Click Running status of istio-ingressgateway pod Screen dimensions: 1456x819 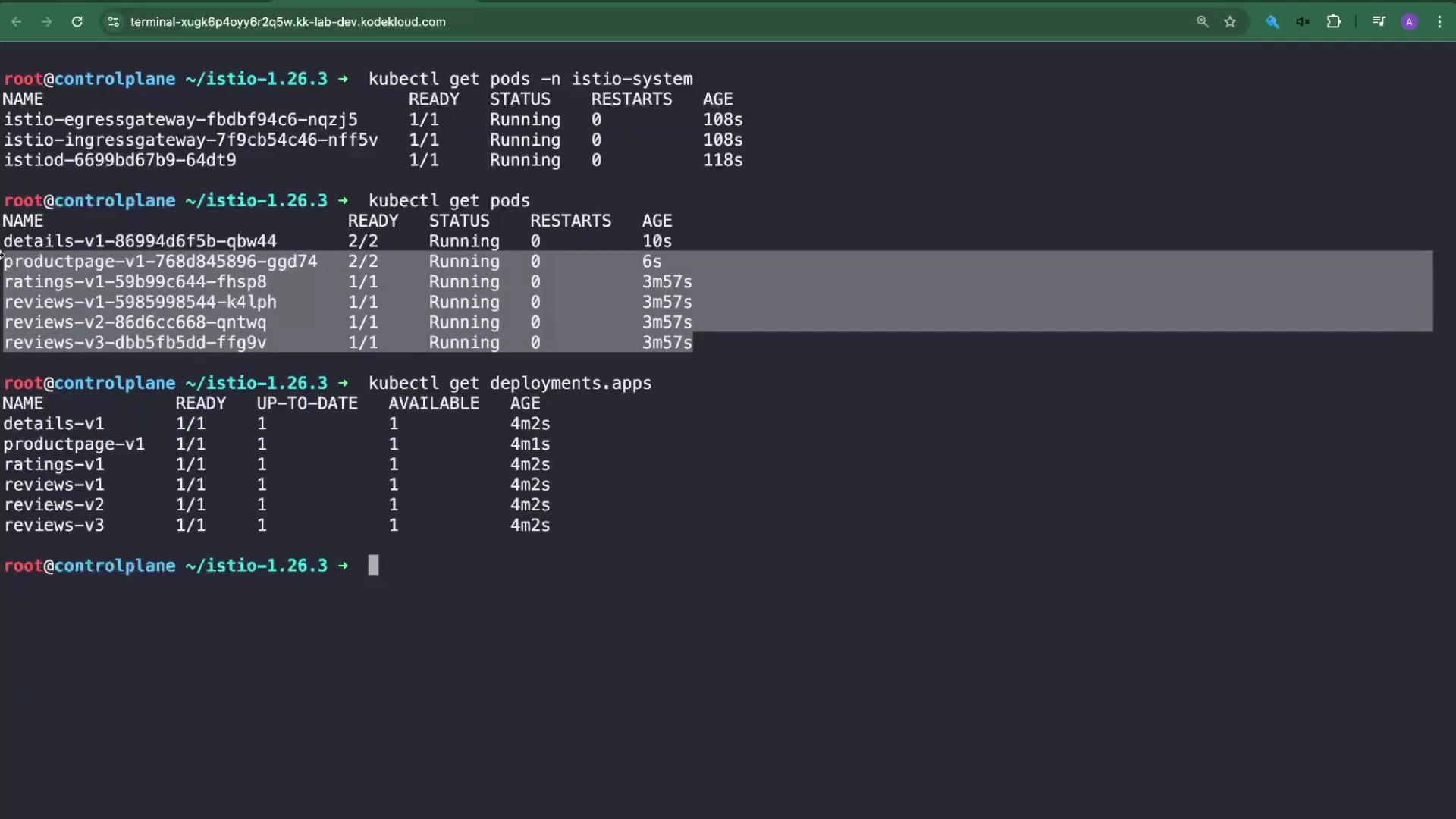click(x=525, y=140)
